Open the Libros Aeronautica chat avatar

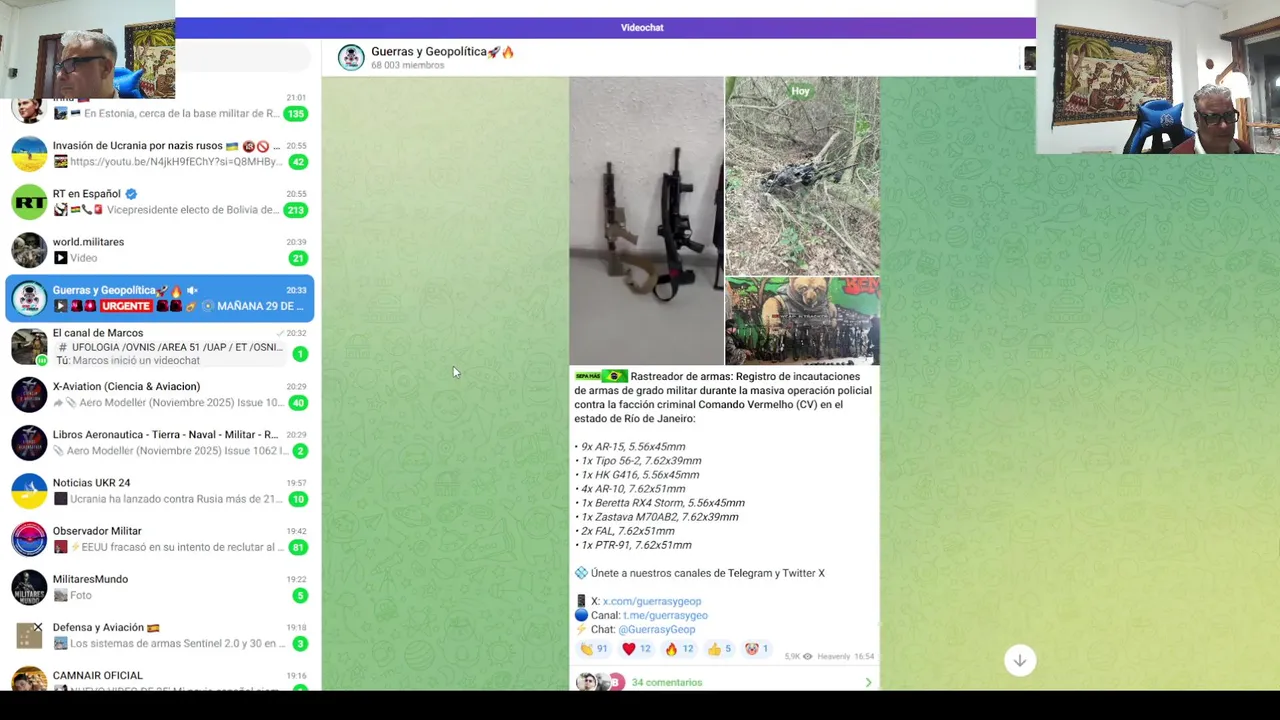(x=29, y=442)
